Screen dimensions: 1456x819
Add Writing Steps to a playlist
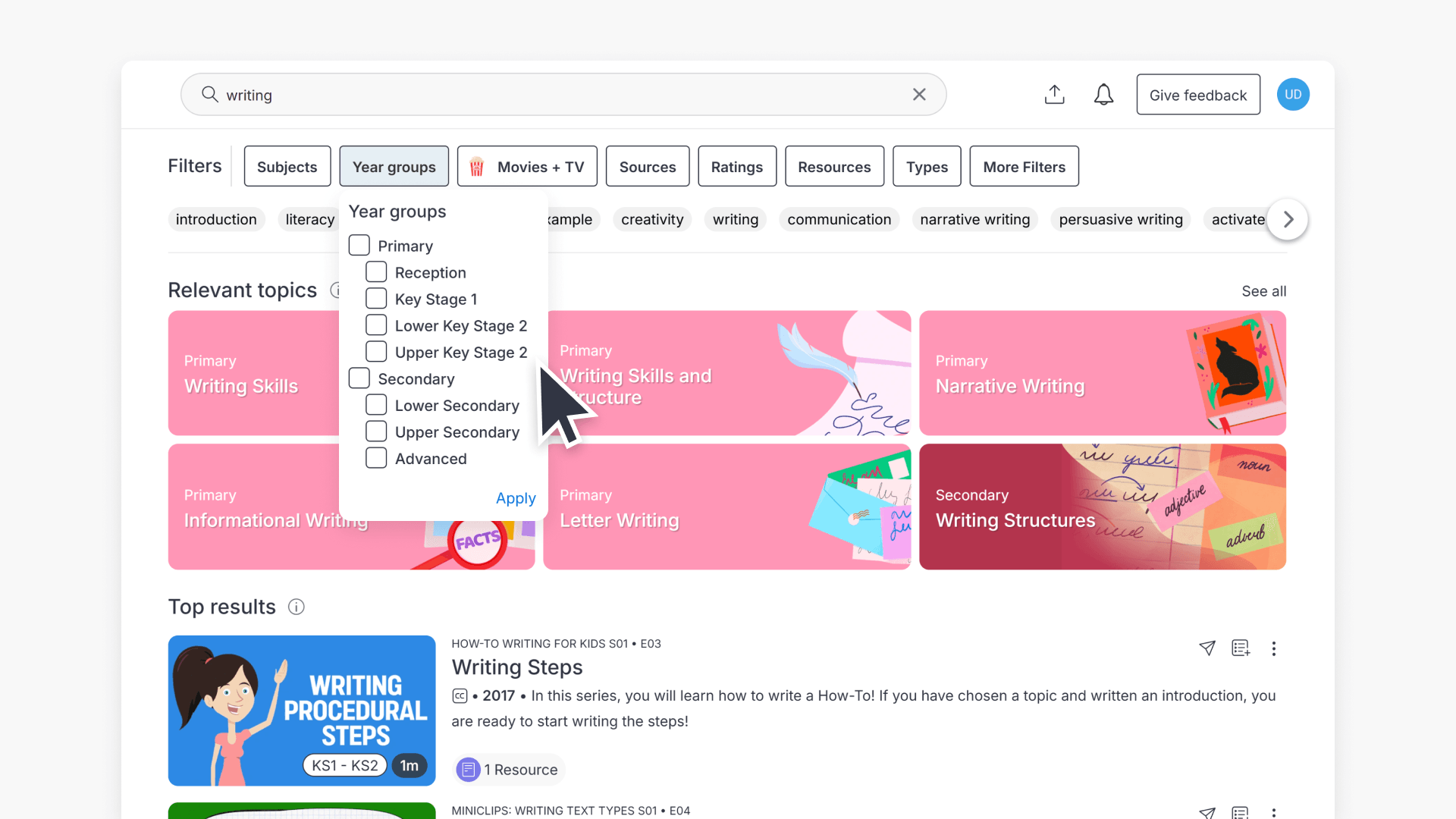point(1241,648)
